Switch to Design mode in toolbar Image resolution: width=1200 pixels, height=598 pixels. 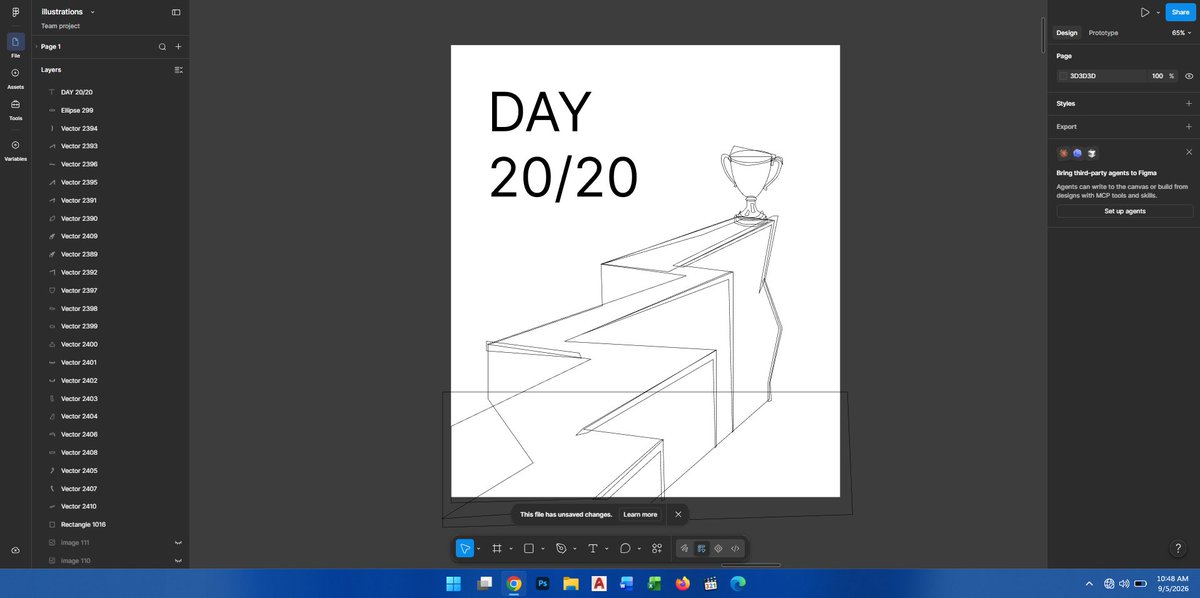(x=702, y=548)
